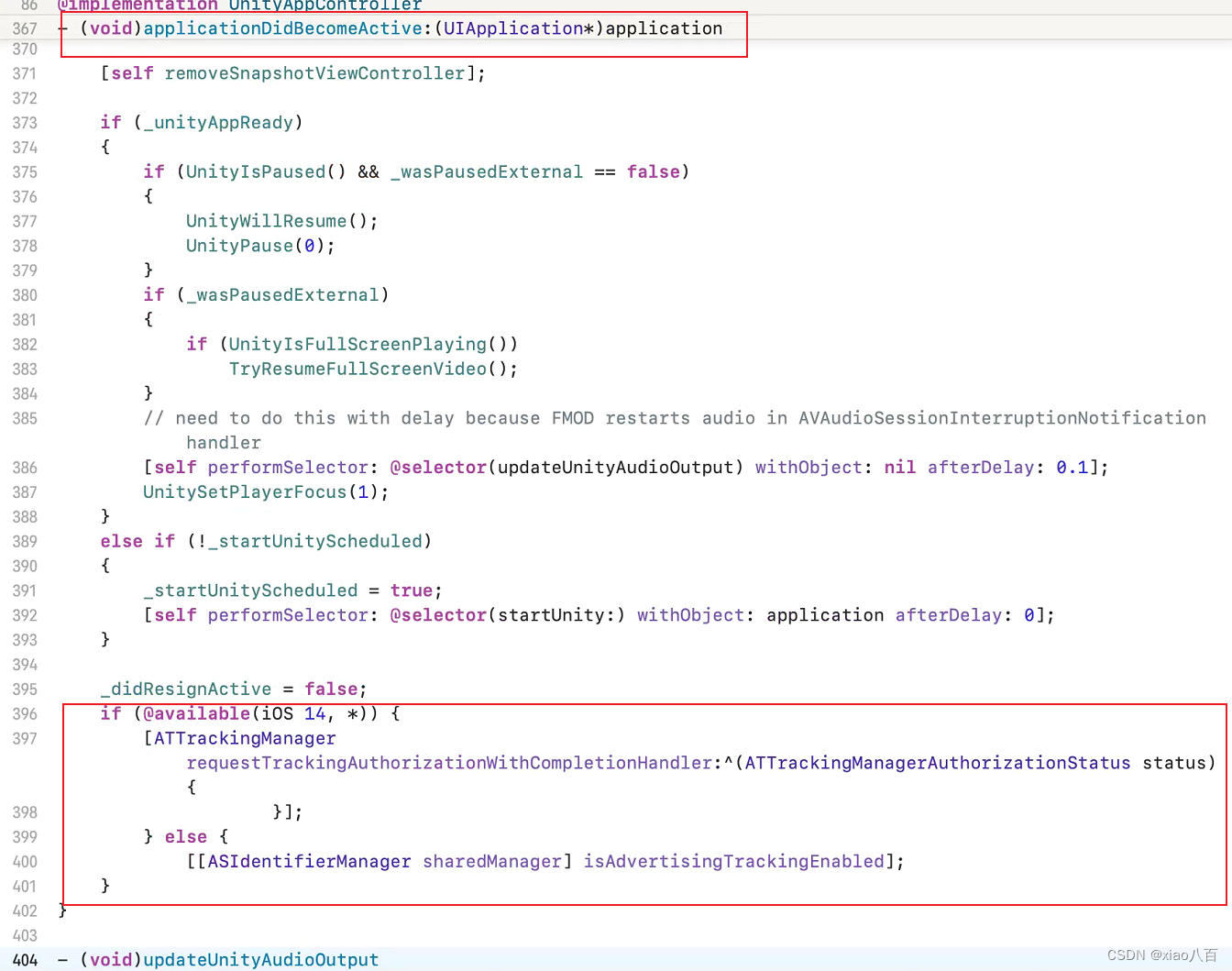Screen dimensions: 1232x971
Task: Click gutter line number 400
Action: tap(25, 862)
